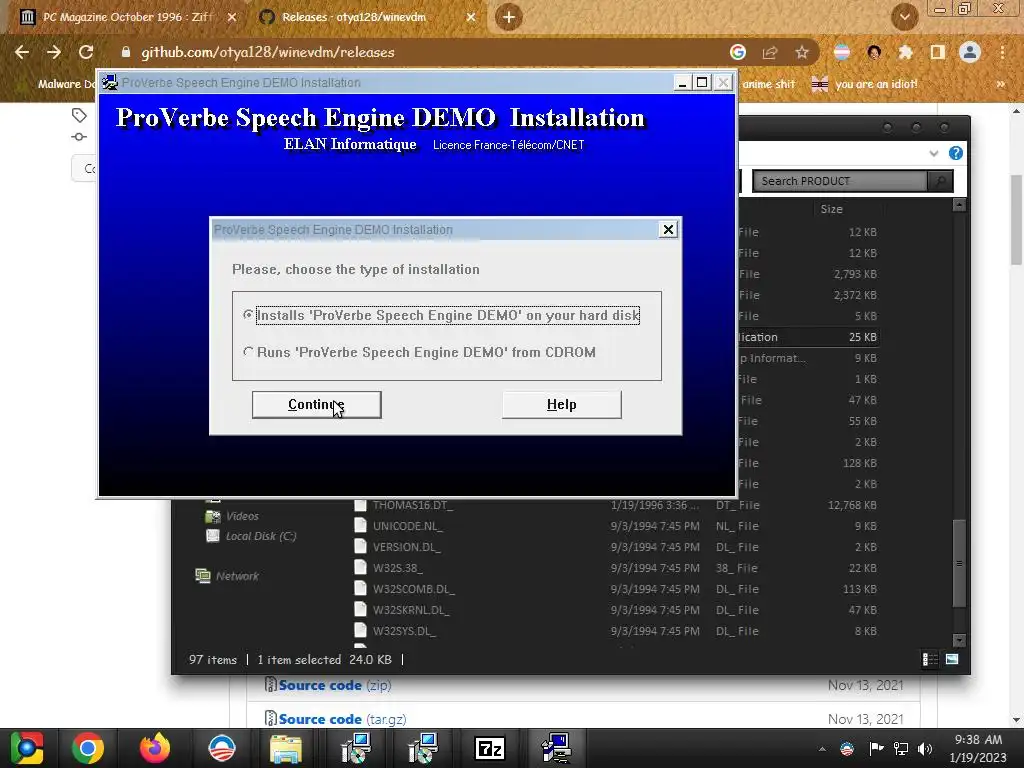Close the winevdm Releases browser tab
This screenshot has width=1024, height=768.
471,18
